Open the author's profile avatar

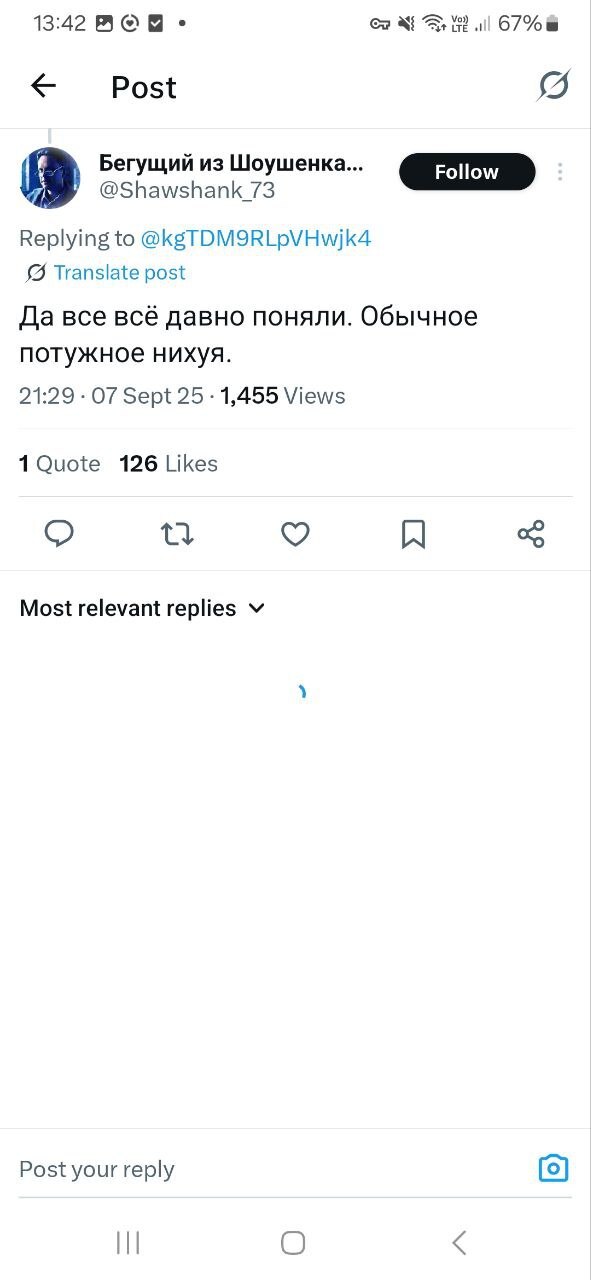[x=50, y=178]
